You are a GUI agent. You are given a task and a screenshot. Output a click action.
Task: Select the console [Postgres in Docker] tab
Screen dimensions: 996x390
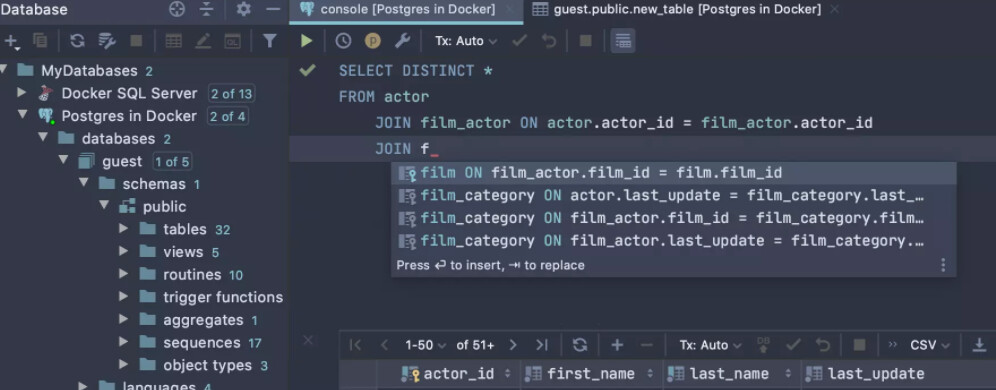click(407, 10)
